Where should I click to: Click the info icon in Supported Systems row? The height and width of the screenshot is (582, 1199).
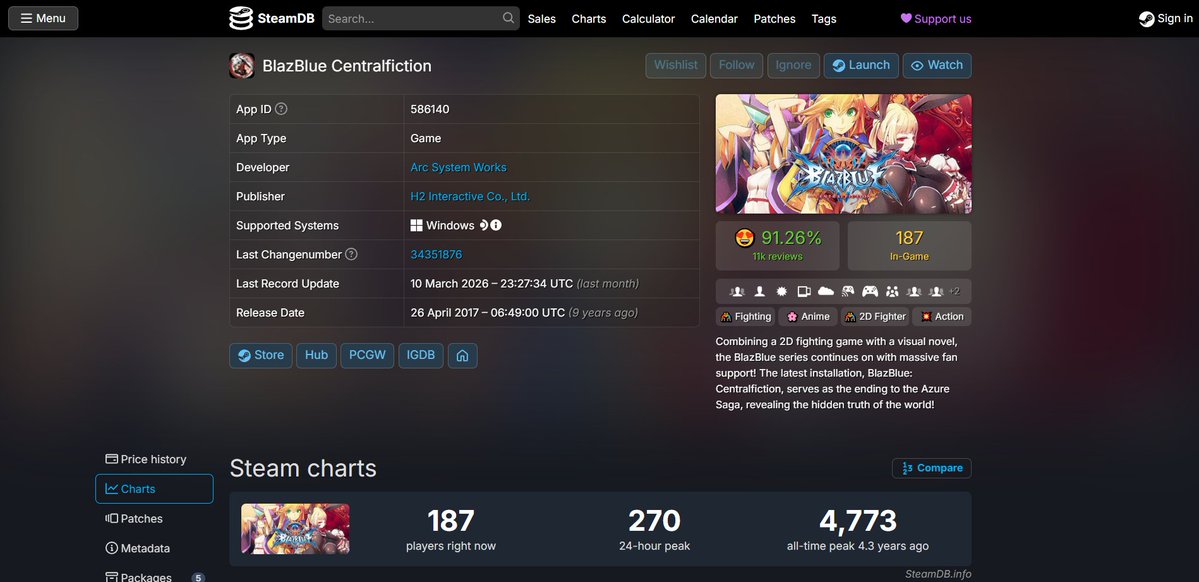tap(496, 226)
